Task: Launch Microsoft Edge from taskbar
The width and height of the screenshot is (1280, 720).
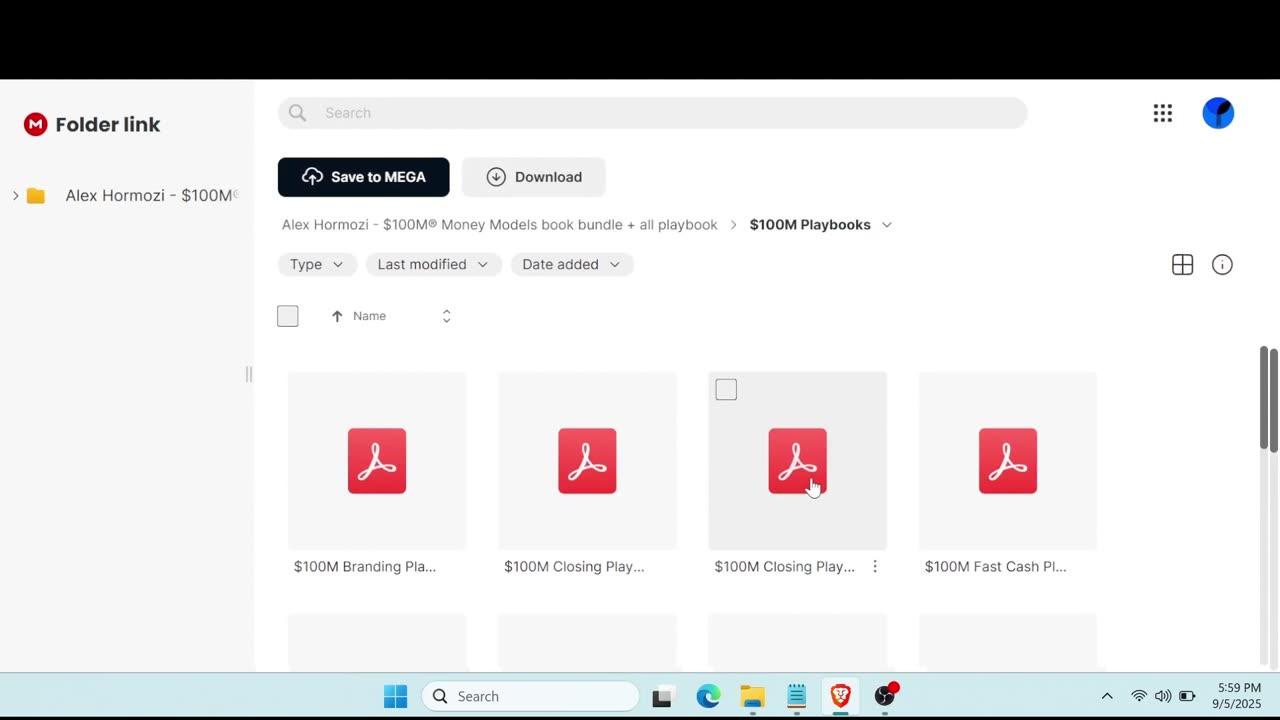Action: [708, 696]
